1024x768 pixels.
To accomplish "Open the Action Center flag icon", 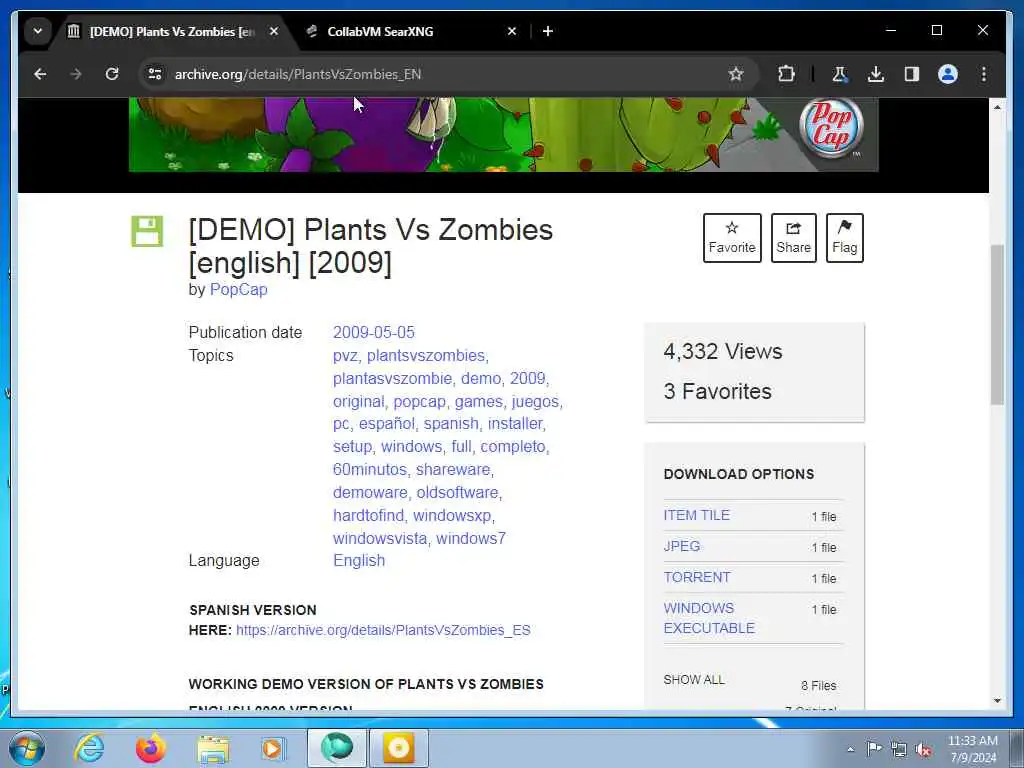I will pyautogui.click(x=874, y=748).
